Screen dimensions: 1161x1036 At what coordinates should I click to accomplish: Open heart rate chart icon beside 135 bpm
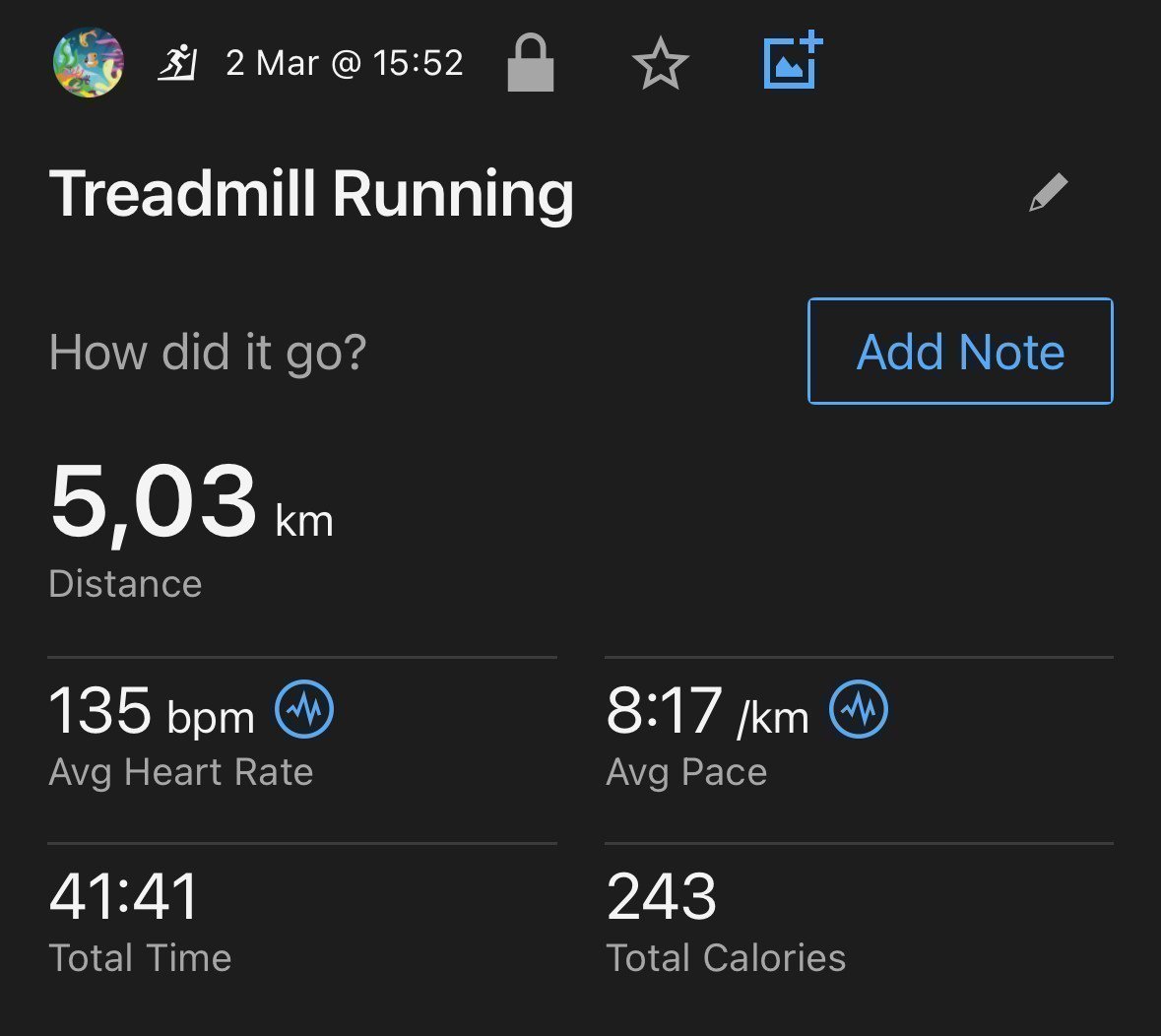[x=304, y=709]
